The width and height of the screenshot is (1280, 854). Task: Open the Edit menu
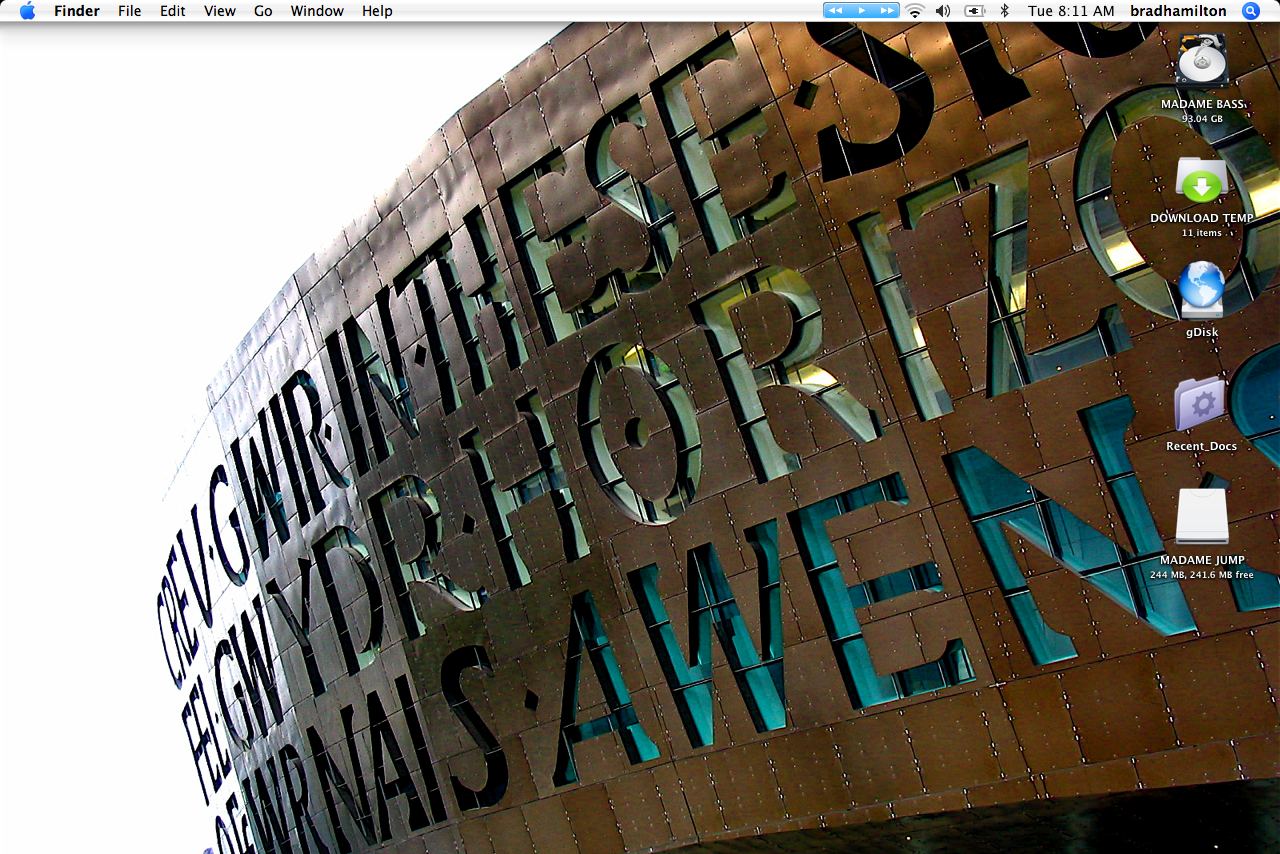pos(173,11)
